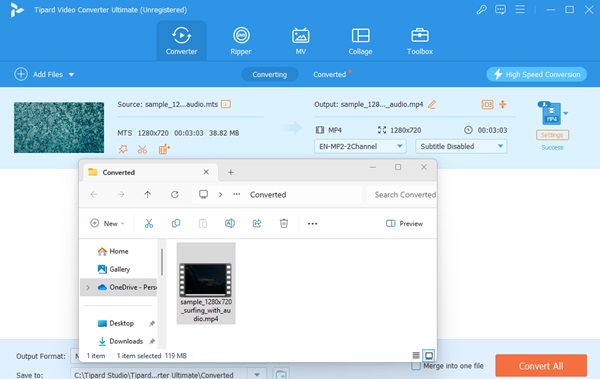Click the ID3 metadata icon
The image size is (600, 379).
(x=487, y=105)
